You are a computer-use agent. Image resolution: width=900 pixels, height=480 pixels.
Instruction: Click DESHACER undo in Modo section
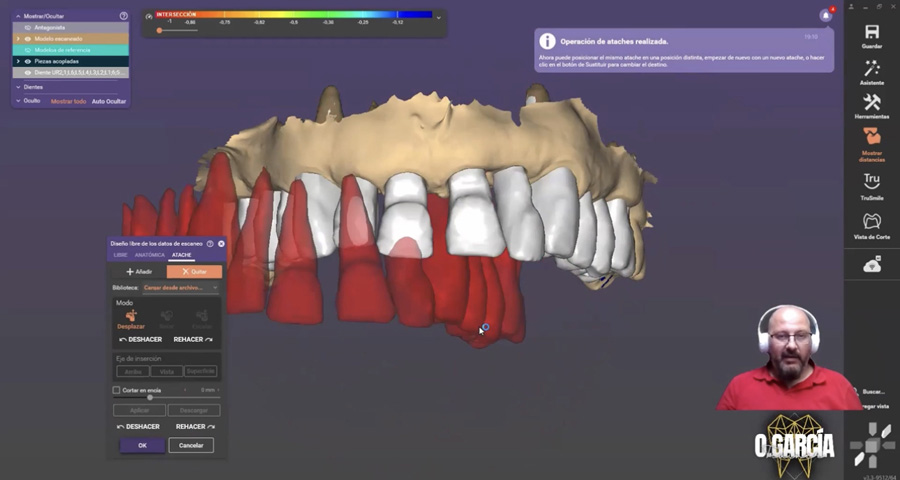pyautogui.click(x=141, y=339)
